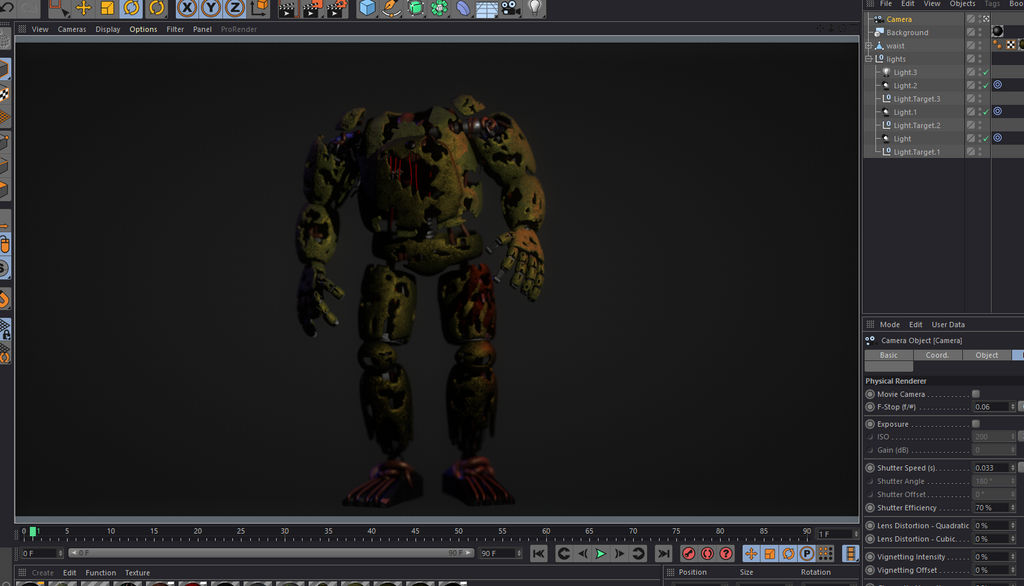Screen dimensions: 1024x586
Task: Open viewport Options menu
Action: [143, 29]
